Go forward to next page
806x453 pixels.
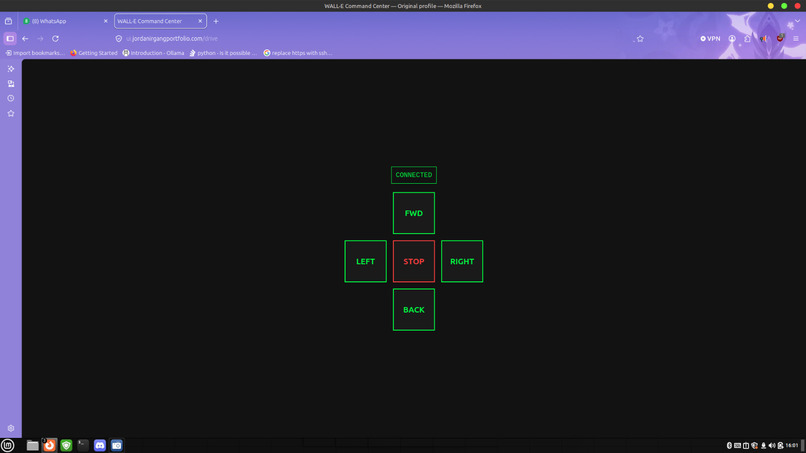click(40, 39)
